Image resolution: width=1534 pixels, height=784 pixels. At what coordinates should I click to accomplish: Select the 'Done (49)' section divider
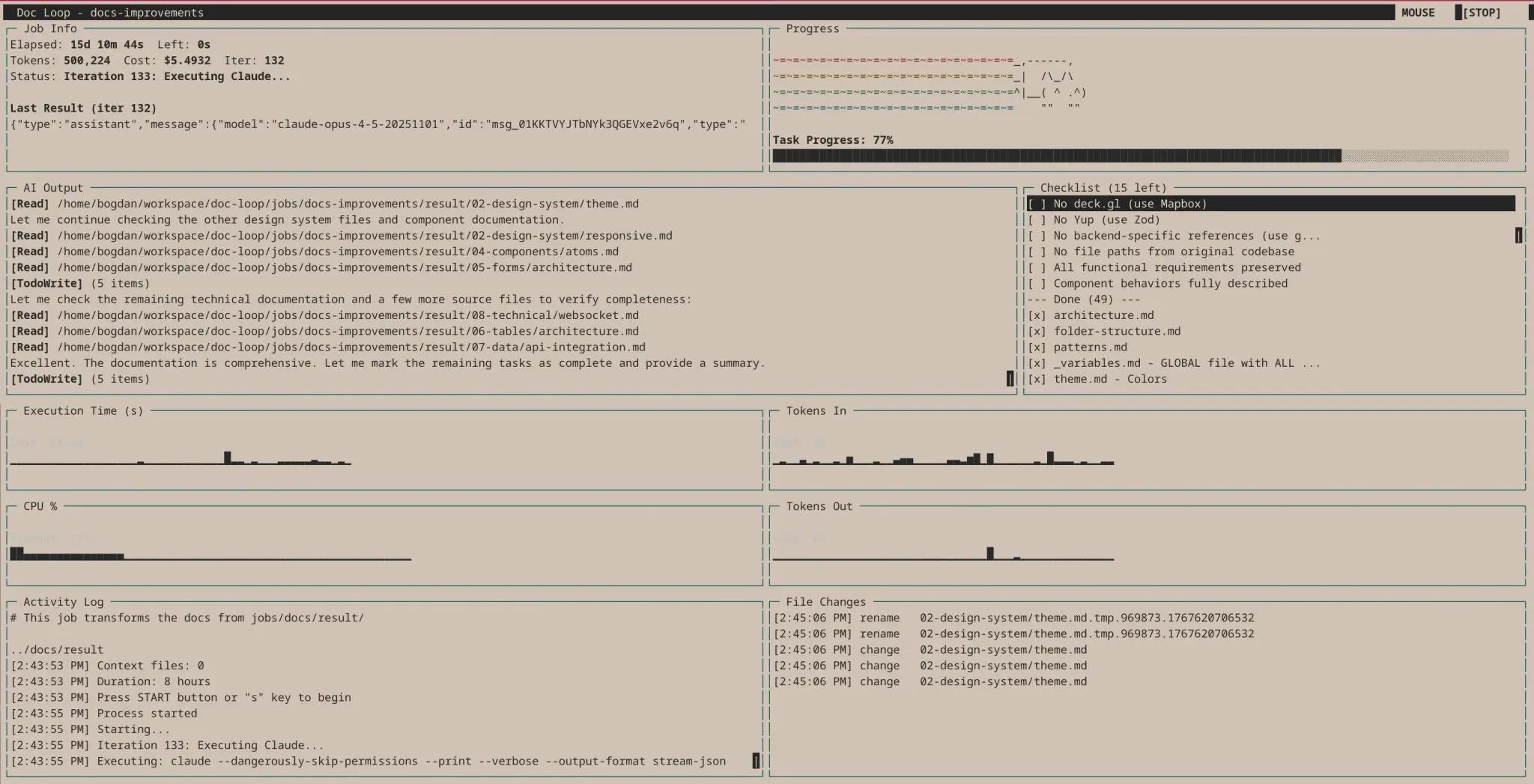pos(1083,300)
